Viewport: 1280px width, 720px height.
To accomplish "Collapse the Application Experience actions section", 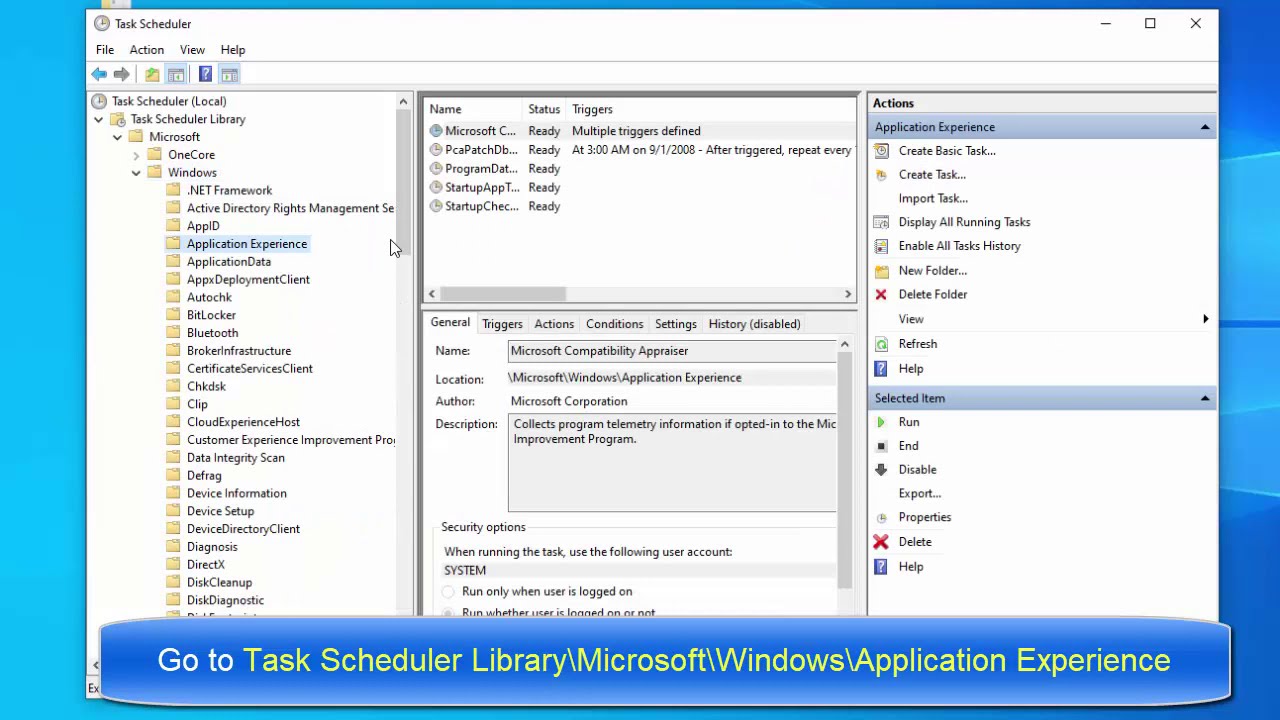I will [1205, 127].
